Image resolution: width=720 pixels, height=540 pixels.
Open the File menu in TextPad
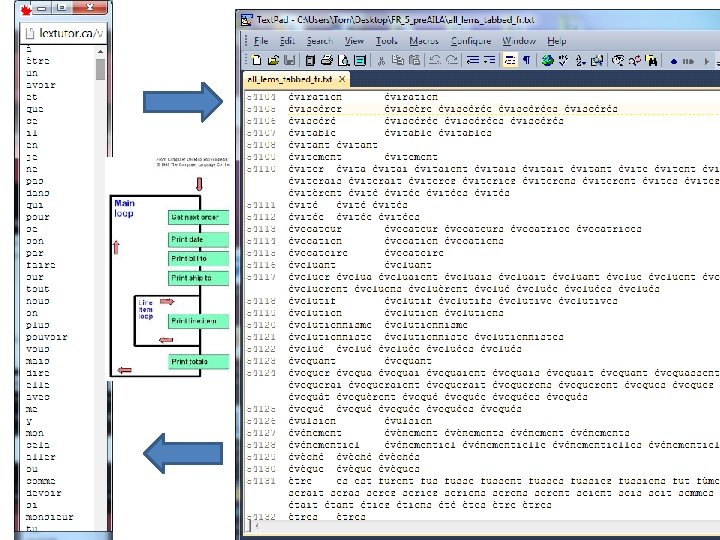pyautogui.click(x=261, y=41)
